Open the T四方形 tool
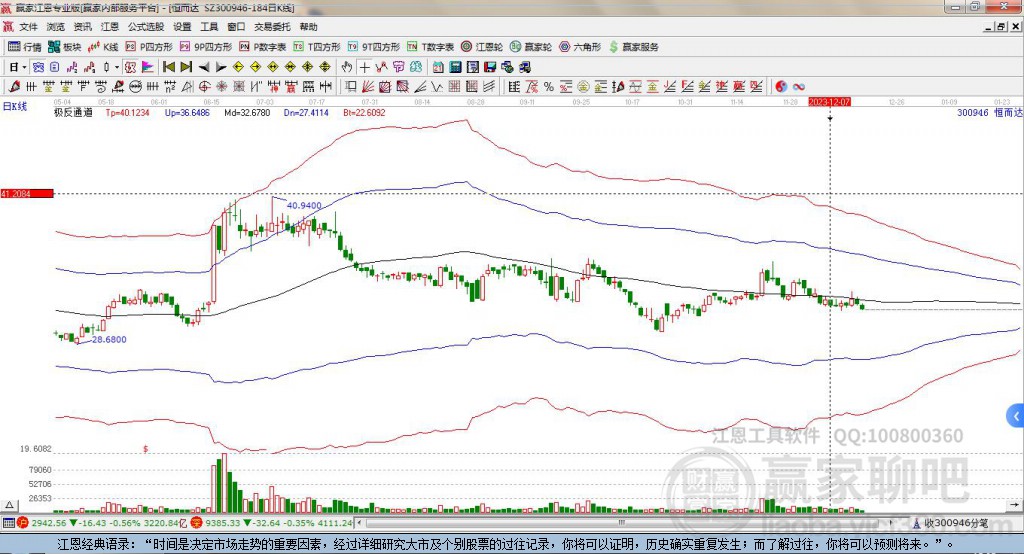The width and height of the screenshot is (1024, 554). 317,47
